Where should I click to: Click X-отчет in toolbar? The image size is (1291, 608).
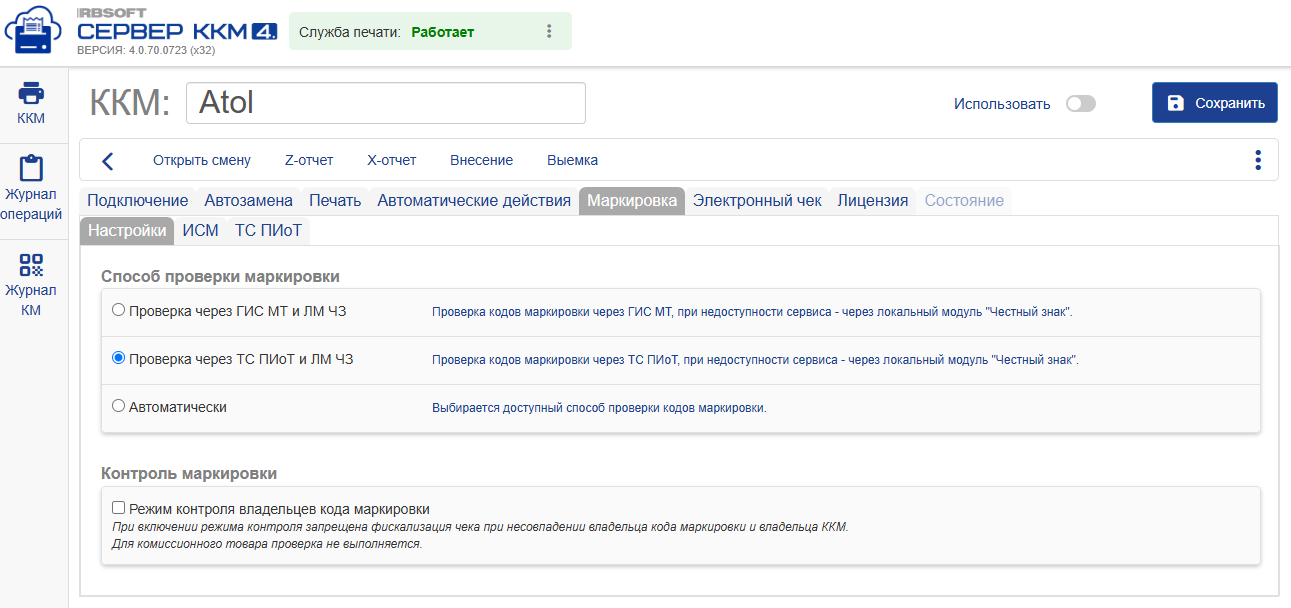(x=392, y=160)
